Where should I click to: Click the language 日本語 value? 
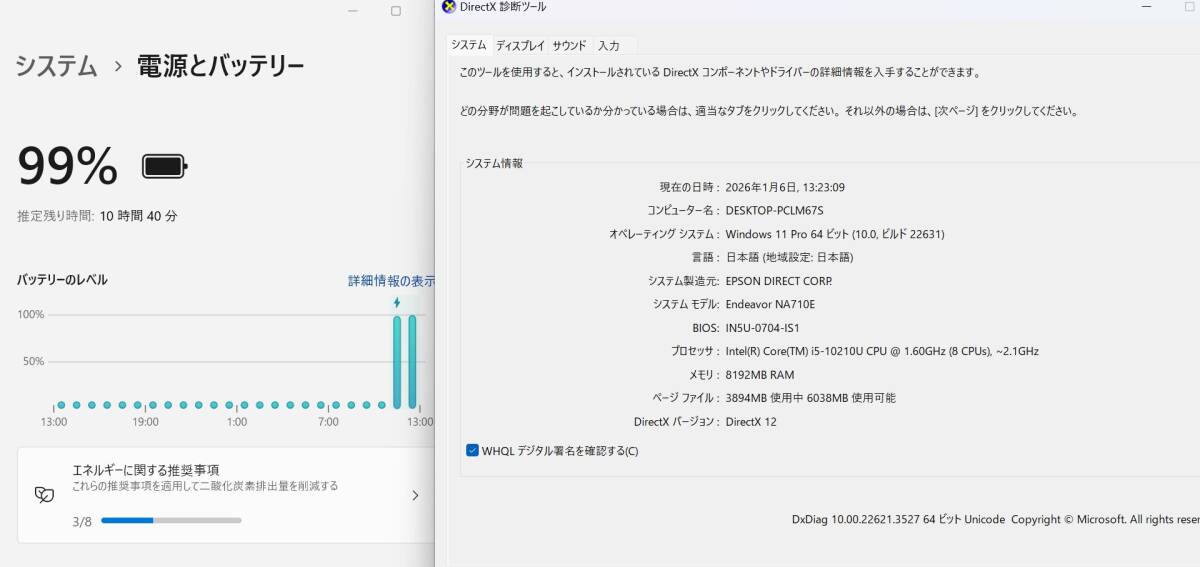click(789, 257)
